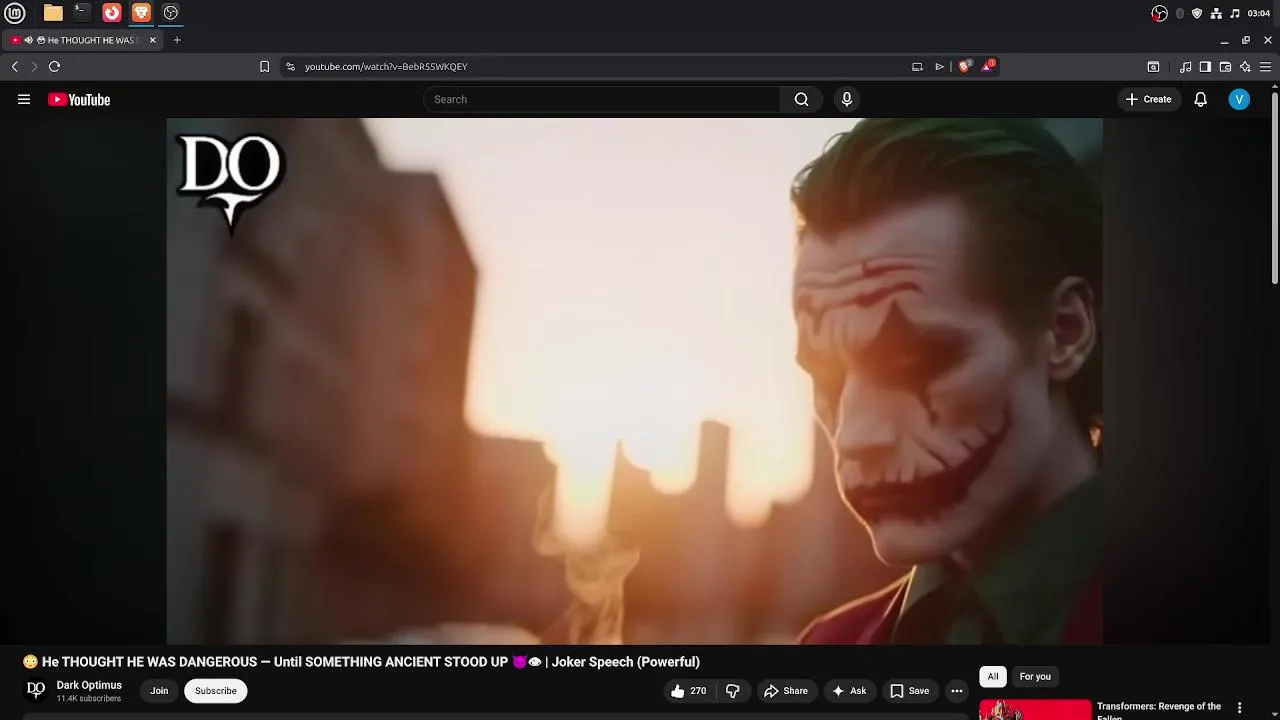Open a new browser tab
Screen dimensions: 1280x720
pyautogui.click(x=177, y=40)
